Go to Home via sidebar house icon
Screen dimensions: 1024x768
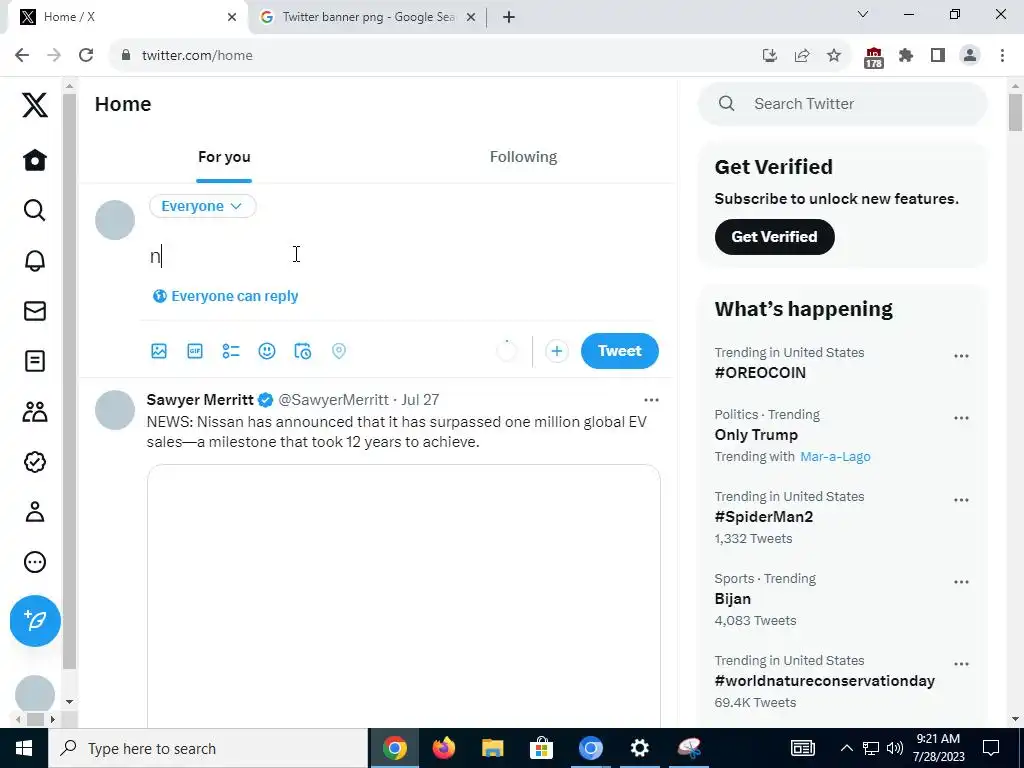(35, 160)
